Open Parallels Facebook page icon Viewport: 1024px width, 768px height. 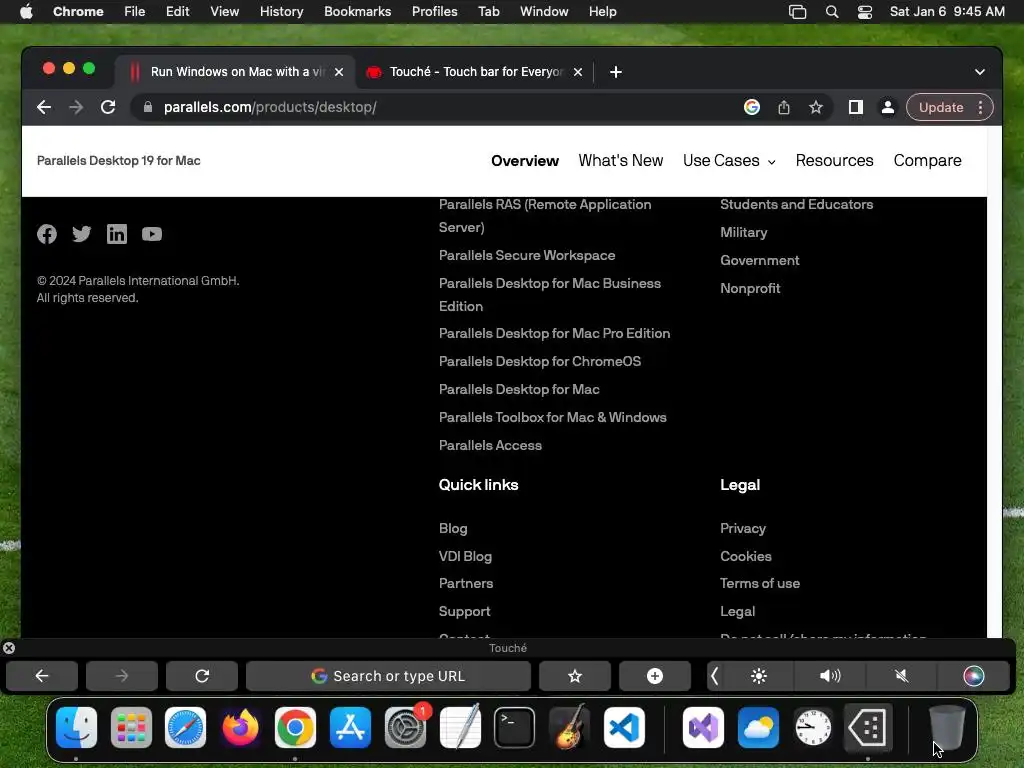(46, 234)
